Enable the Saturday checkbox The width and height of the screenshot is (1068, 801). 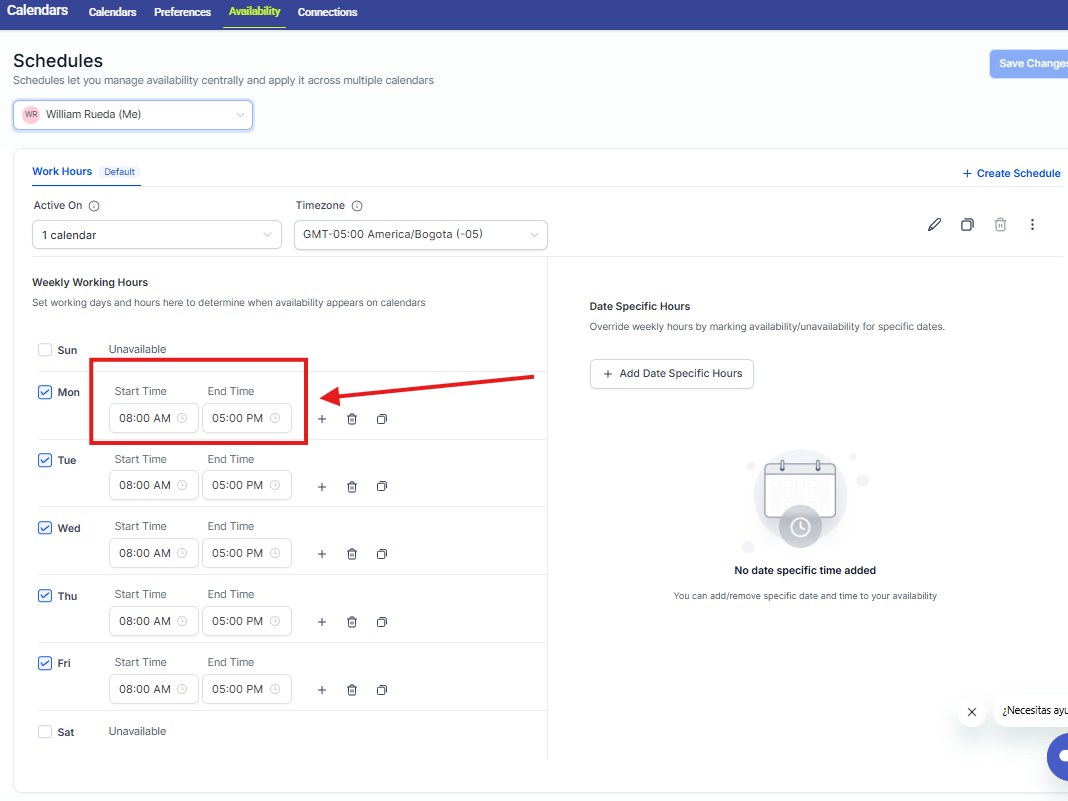click(x=45, y=732)
